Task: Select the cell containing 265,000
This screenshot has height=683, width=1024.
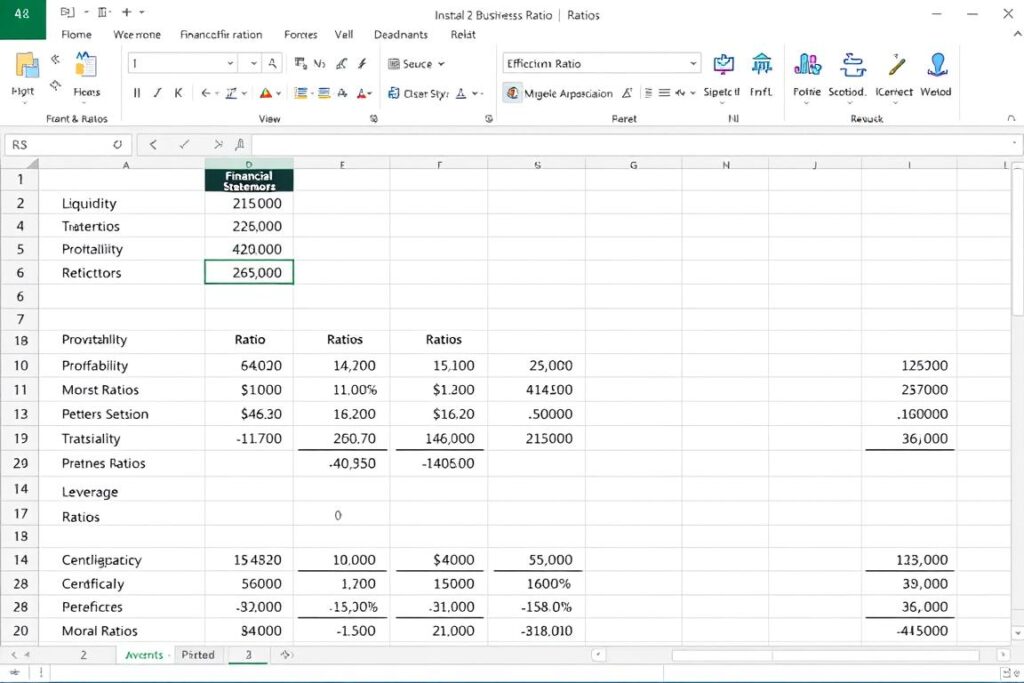Action: tap(248, 272)
